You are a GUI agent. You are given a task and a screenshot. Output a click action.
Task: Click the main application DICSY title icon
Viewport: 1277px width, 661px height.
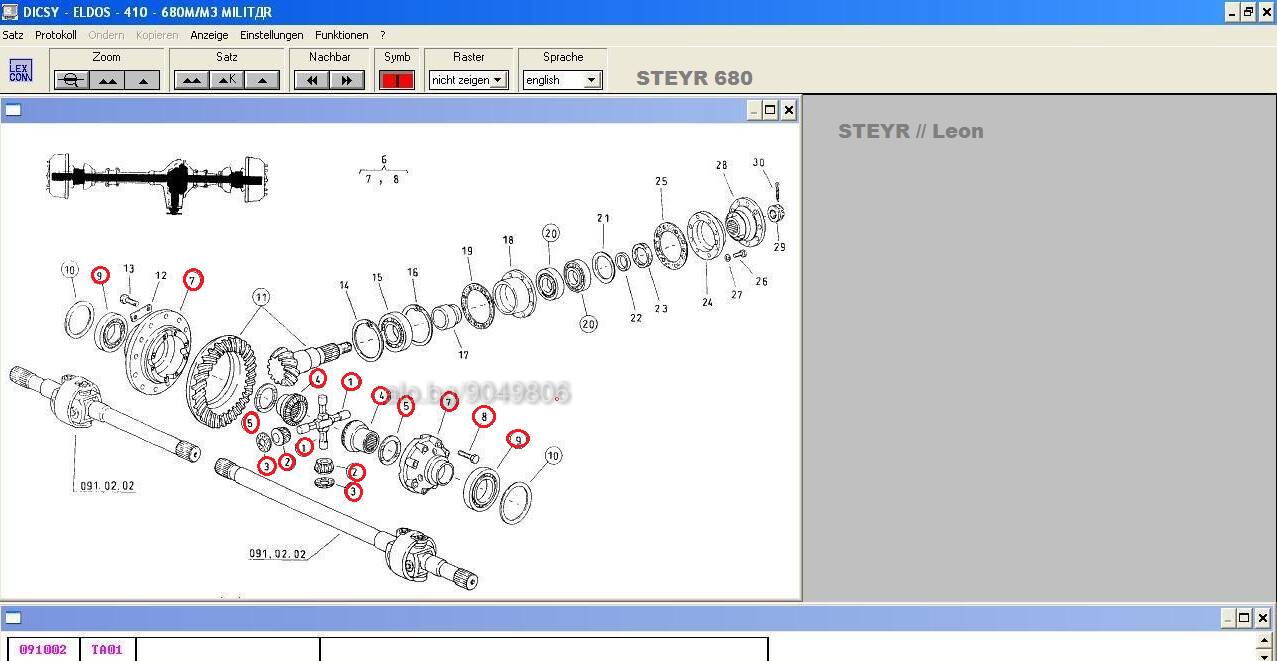tap(10, 11)
